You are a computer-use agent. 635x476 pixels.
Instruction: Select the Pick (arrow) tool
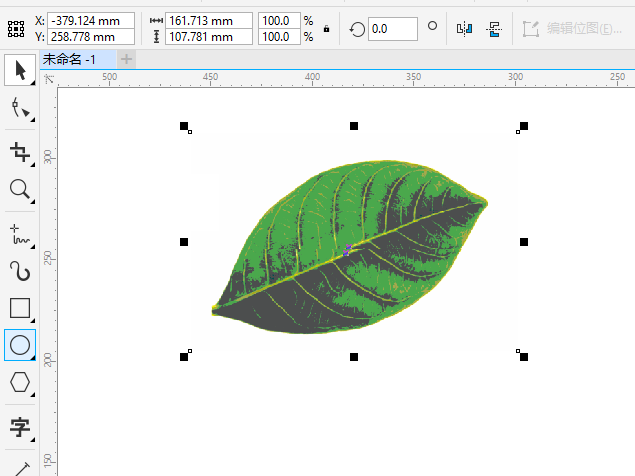(20, 70)
